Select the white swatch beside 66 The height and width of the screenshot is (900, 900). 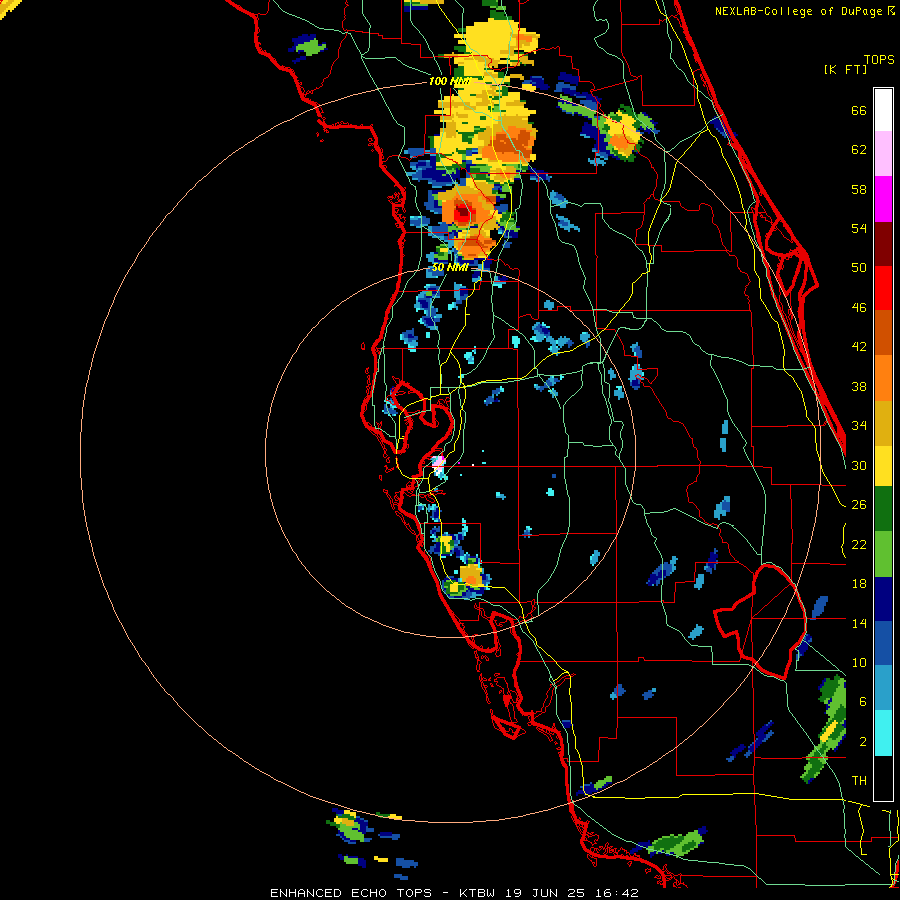[883, 110]
